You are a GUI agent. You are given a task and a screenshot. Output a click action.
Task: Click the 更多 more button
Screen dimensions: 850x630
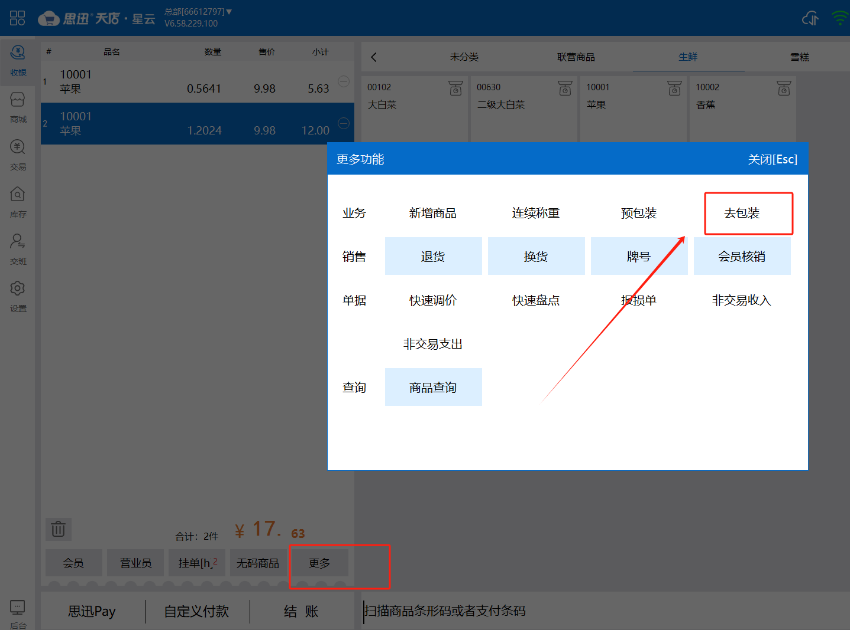click(320, 563)
